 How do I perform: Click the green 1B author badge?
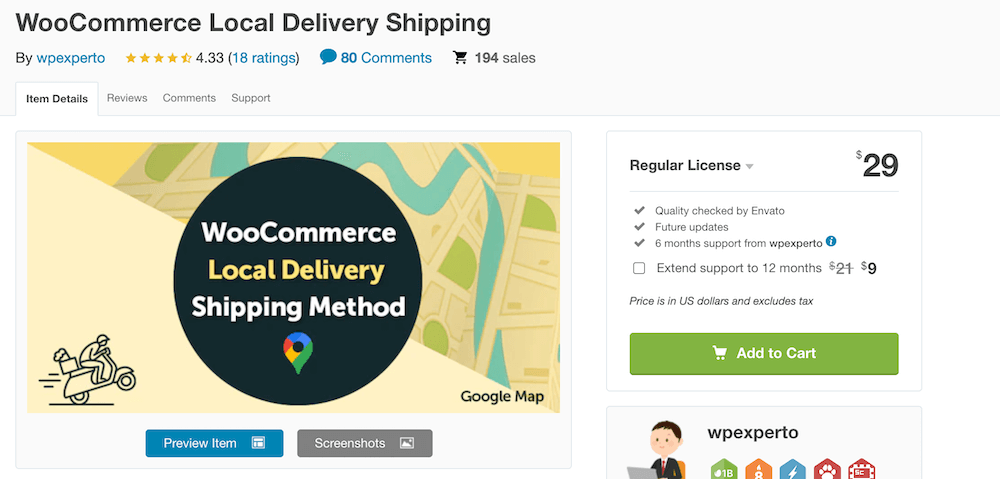[724, 471]
